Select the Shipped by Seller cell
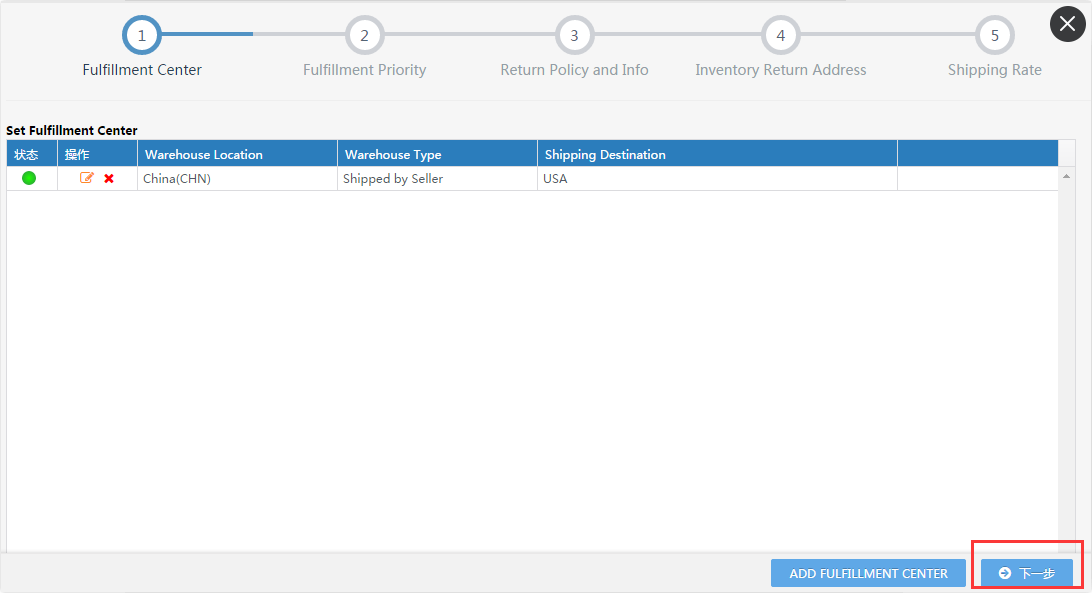 393,179
